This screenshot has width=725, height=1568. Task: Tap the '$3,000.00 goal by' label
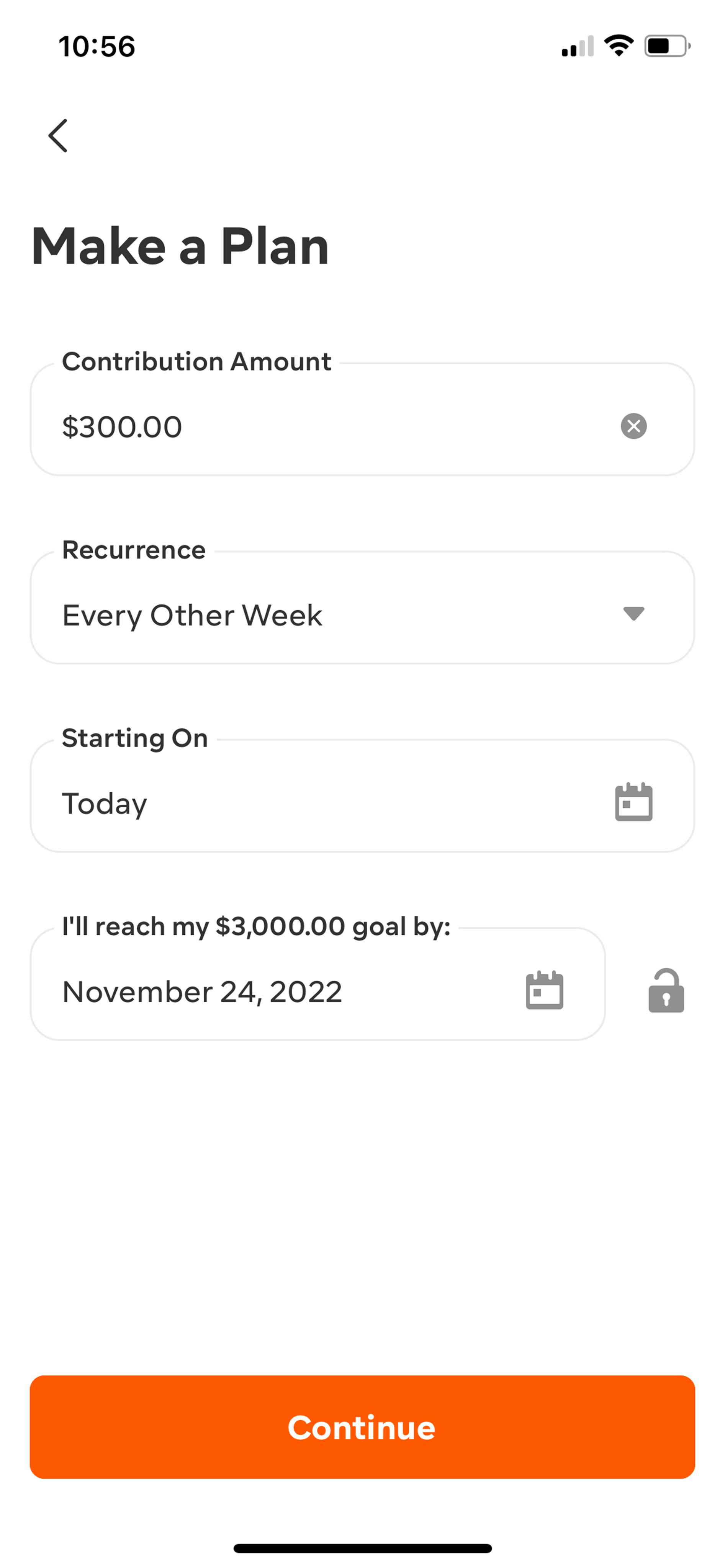pyautogui.click(x=256, y=926)
